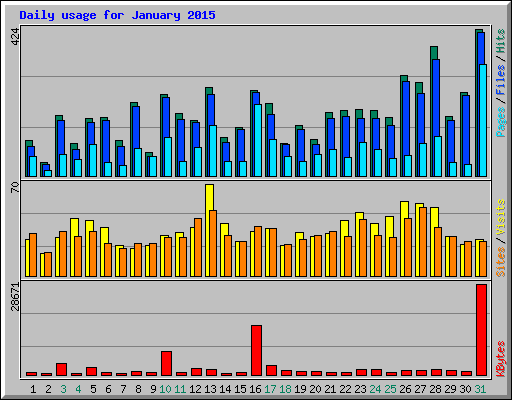The width and height of the screenshot is (512, 400).
Task: Click green day '10' on the x-axis
Action: (x=165, y=389)
